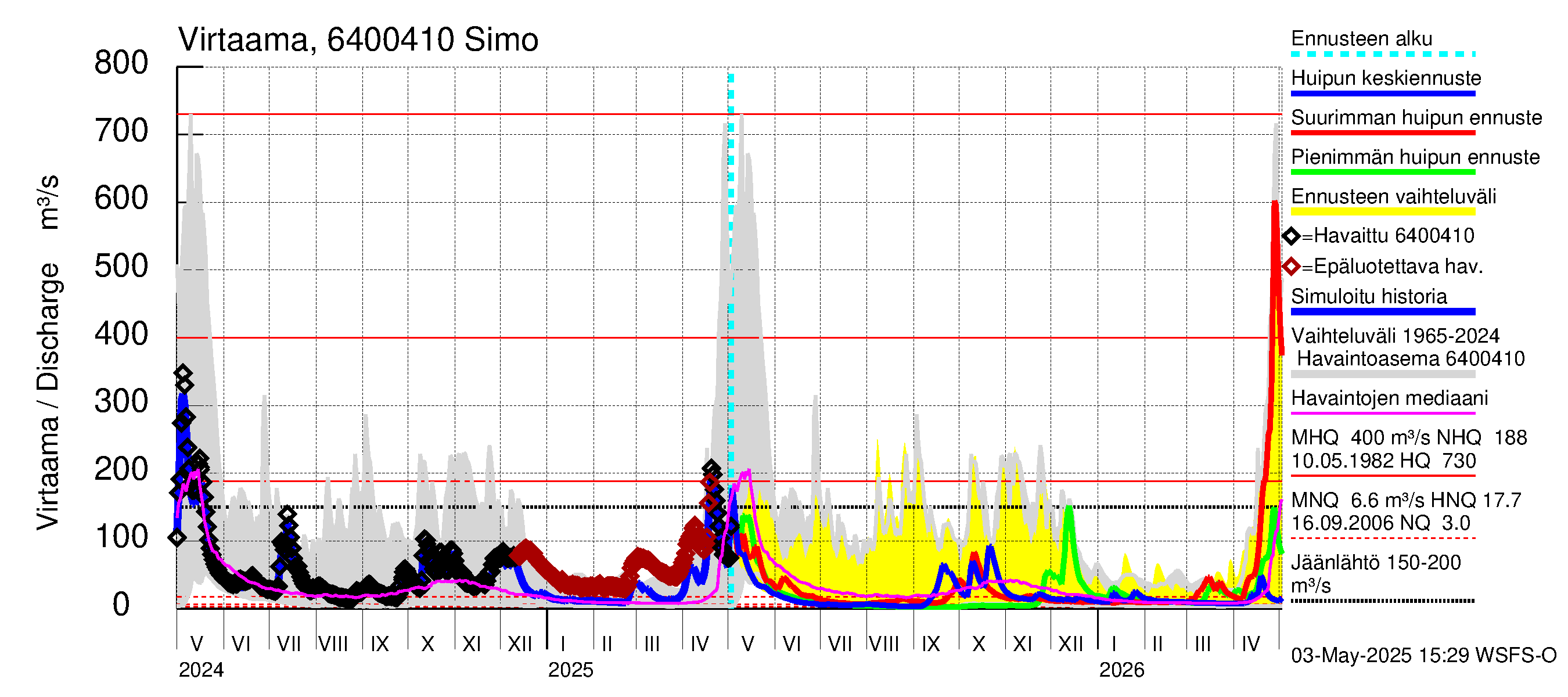Click the y-axis label '300'
This screenshot has width=1568, height=697.
(121, 402)
